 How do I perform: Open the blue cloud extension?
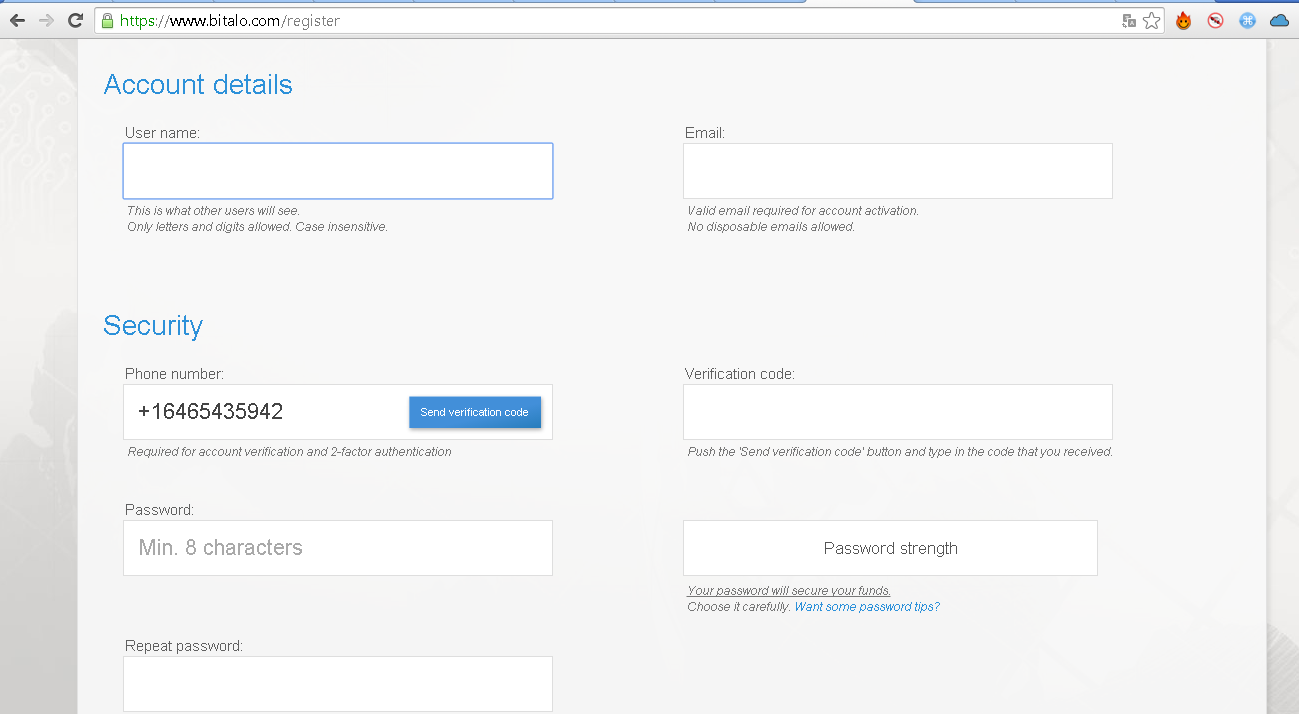pos(1279,20)
